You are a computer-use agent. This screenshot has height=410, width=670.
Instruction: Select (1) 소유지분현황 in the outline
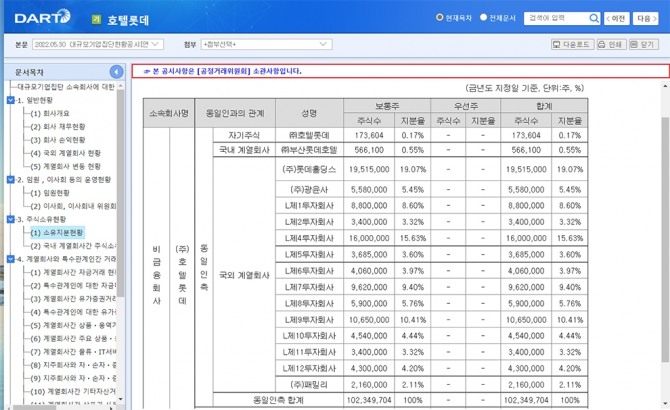[57, 233]
